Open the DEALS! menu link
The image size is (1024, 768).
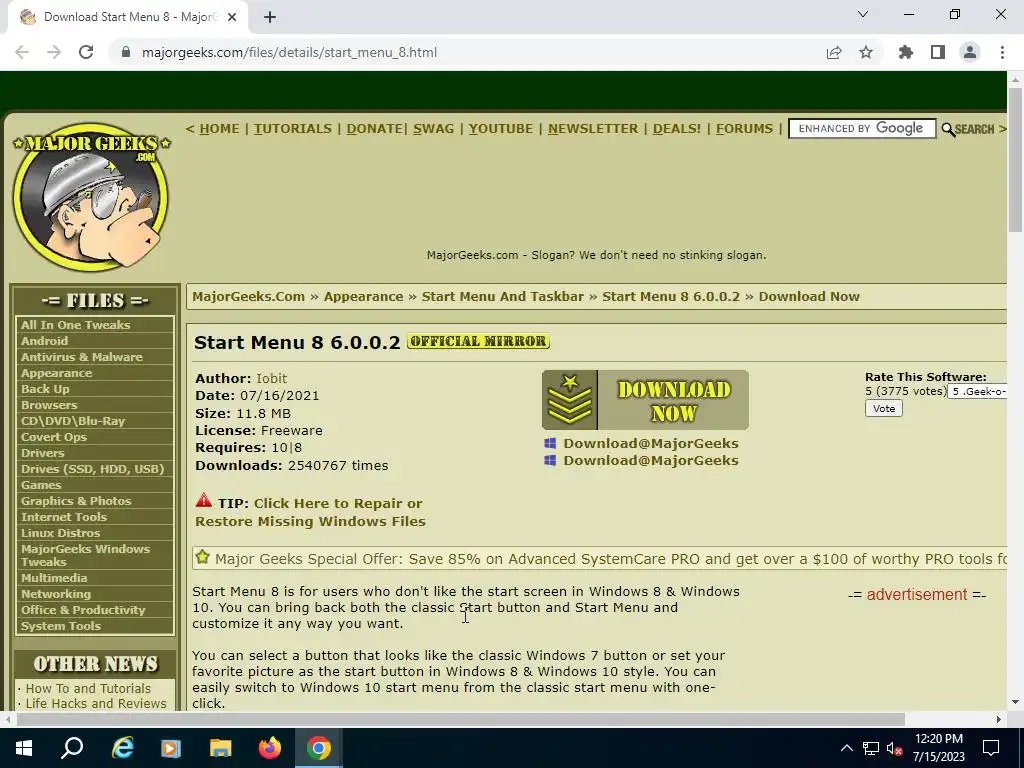(x=677, y=129)
